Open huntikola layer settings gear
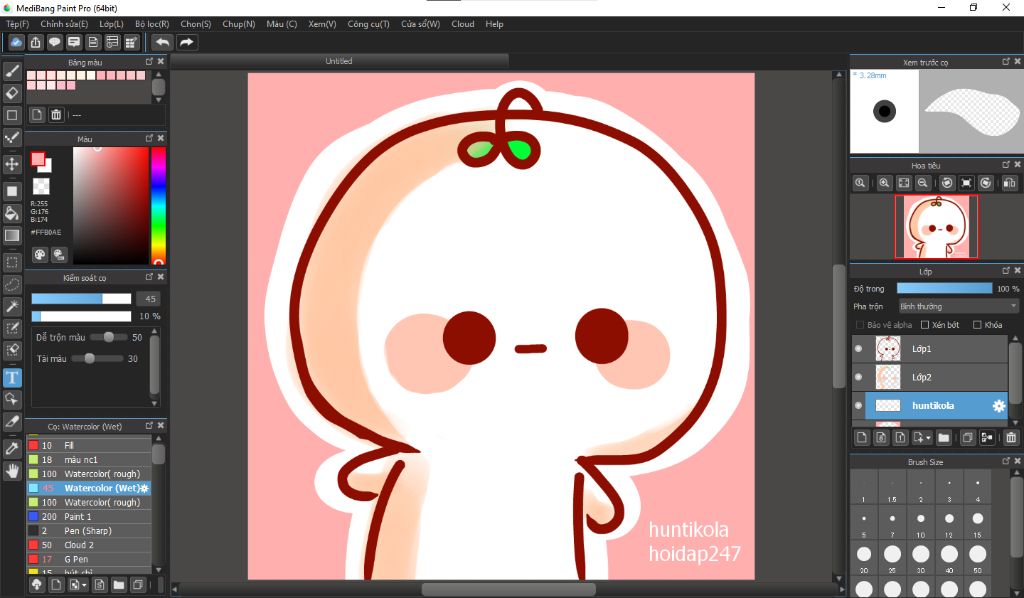The image size is (1024, 598). tap(999, 406)
